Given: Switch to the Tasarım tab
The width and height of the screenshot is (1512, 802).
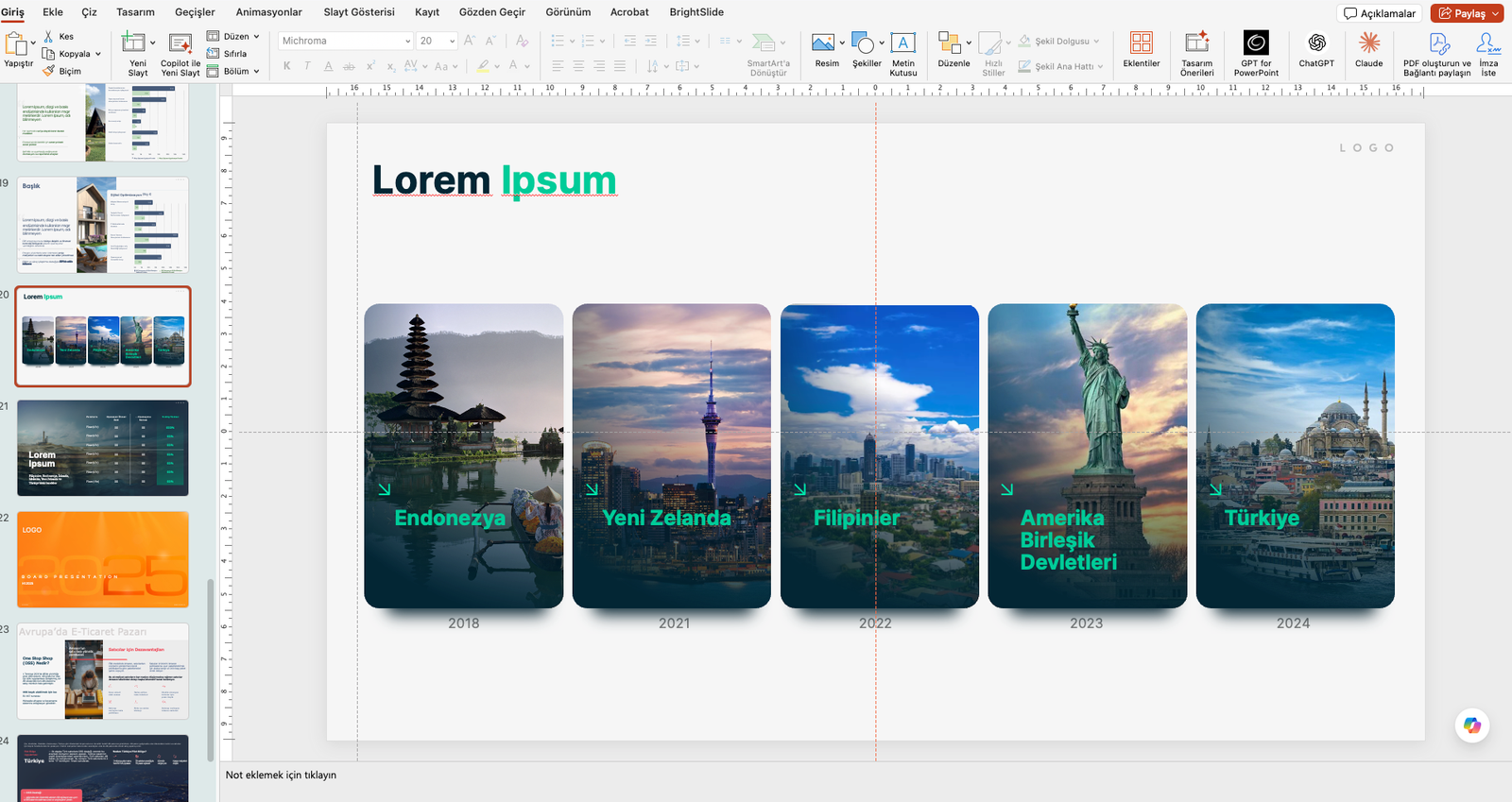Looking at the screenshot, I should tap(135, 12).
